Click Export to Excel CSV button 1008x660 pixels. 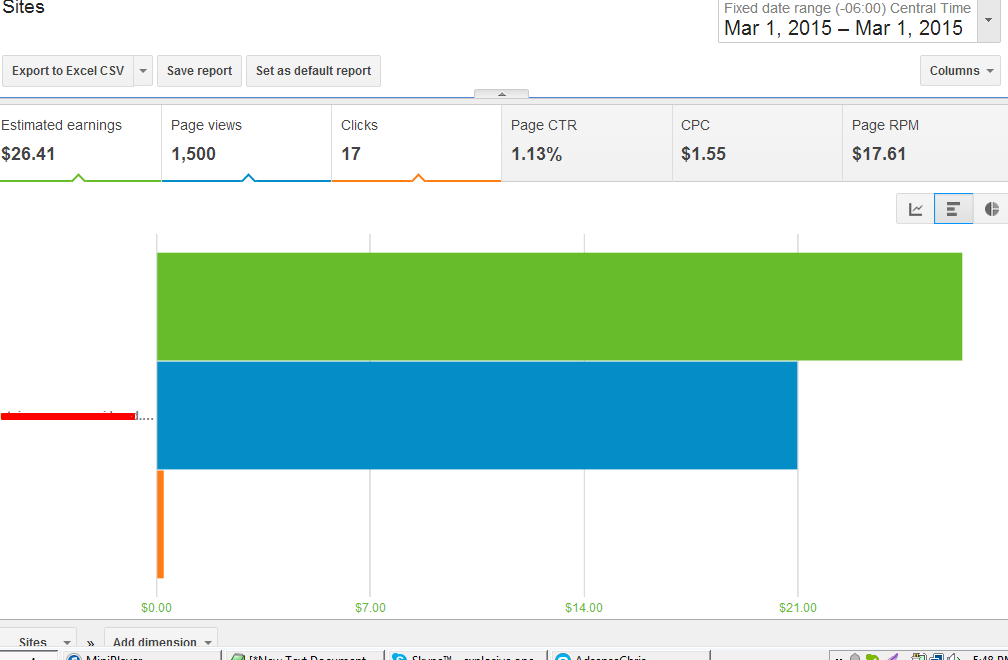(68, 71)
